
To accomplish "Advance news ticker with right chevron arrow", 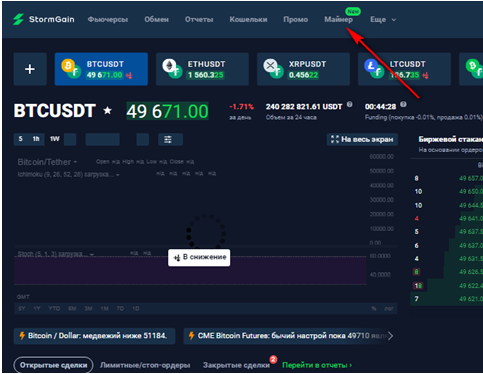I will point(390,336).
